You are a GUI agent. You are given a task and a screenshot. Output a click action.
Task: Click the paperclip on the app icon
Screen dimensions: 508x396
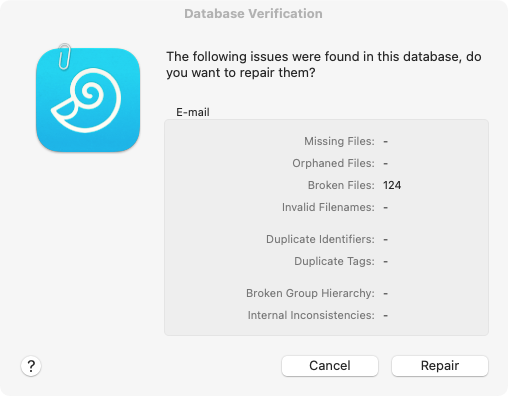pos(64,57)
